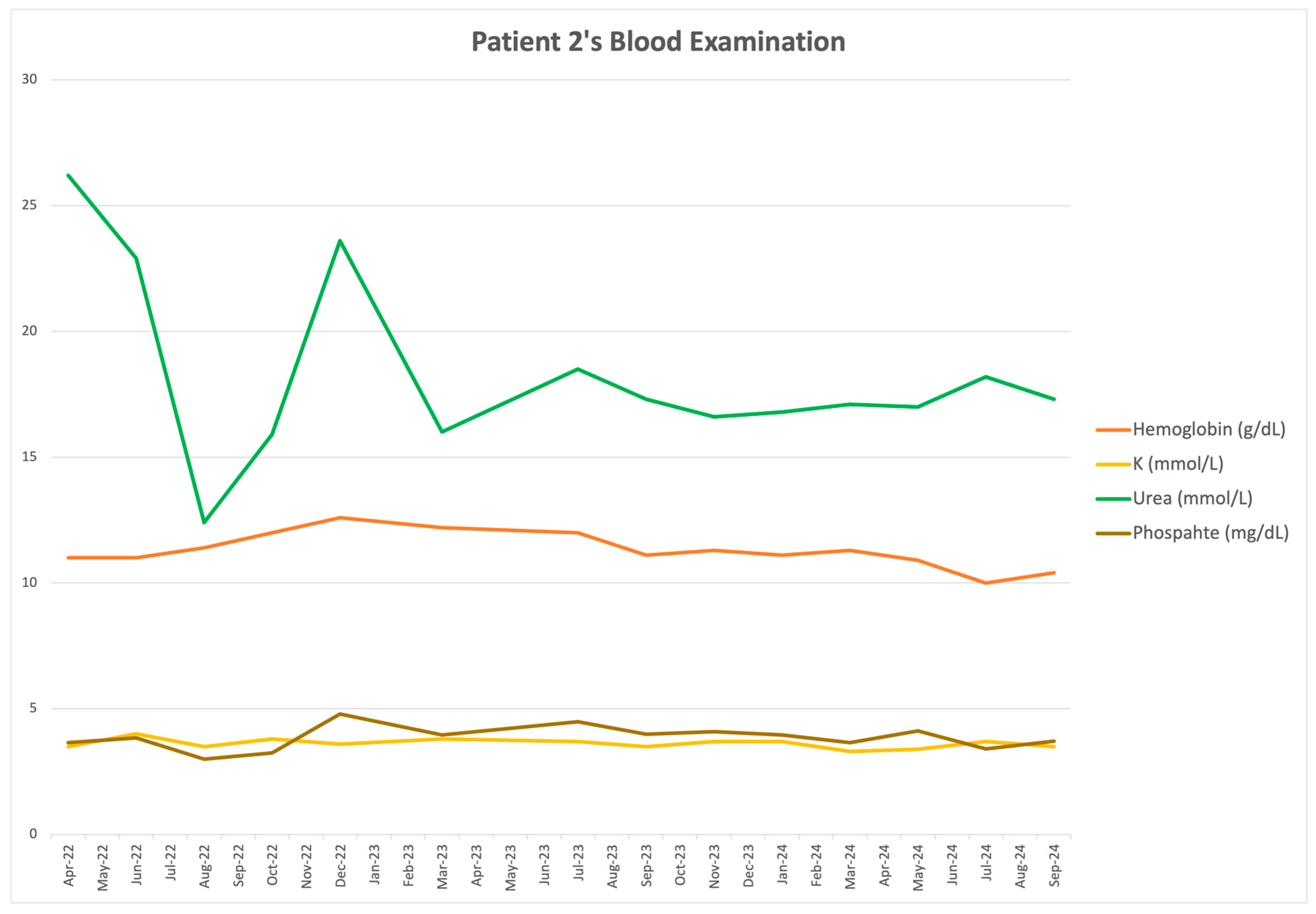The image size is (1316, 914).
Task: Select the first Urea data point at Apr-22
Action: pos(68,175)
